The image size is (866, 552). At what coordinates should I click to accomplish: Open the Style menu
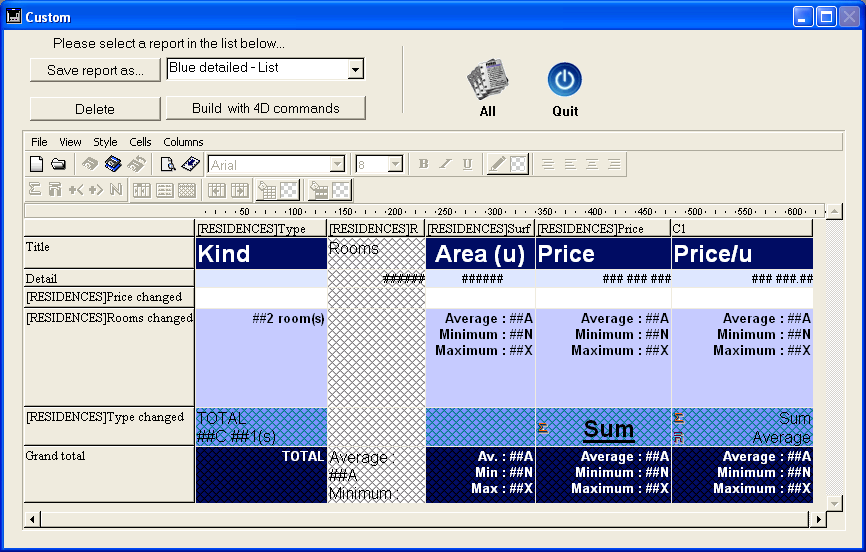[105, 142]
